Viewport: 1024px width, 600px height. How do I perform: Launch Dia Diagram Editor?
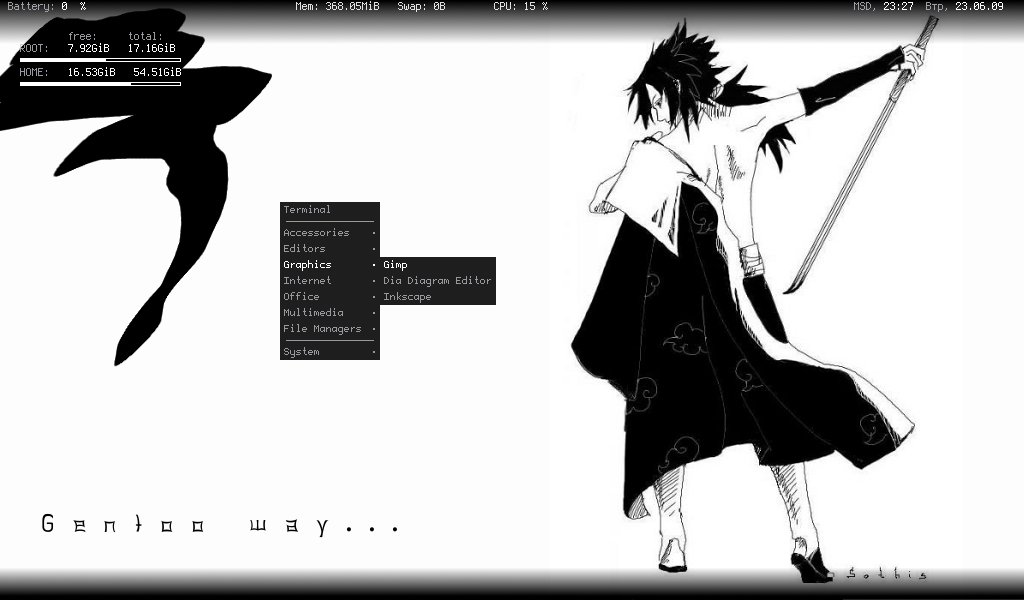pyautogui.click(x=438, y=280)
